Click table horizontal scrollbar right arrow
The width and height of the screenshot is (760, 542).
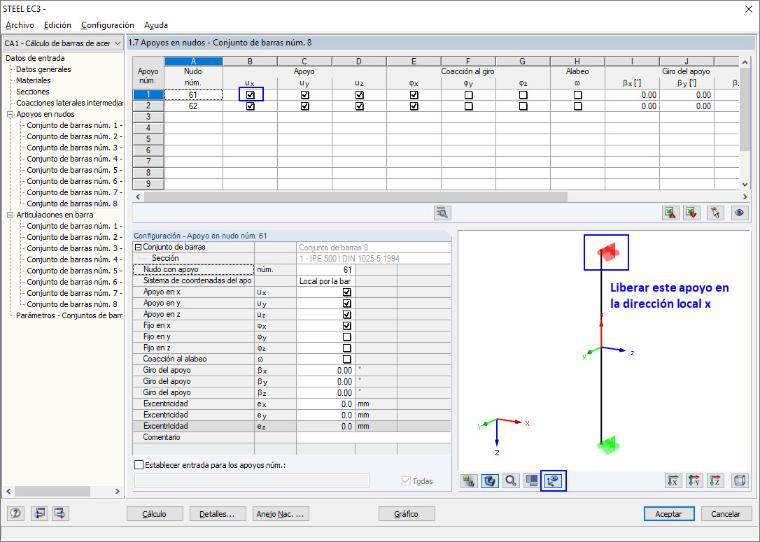[x=745, y=196]
